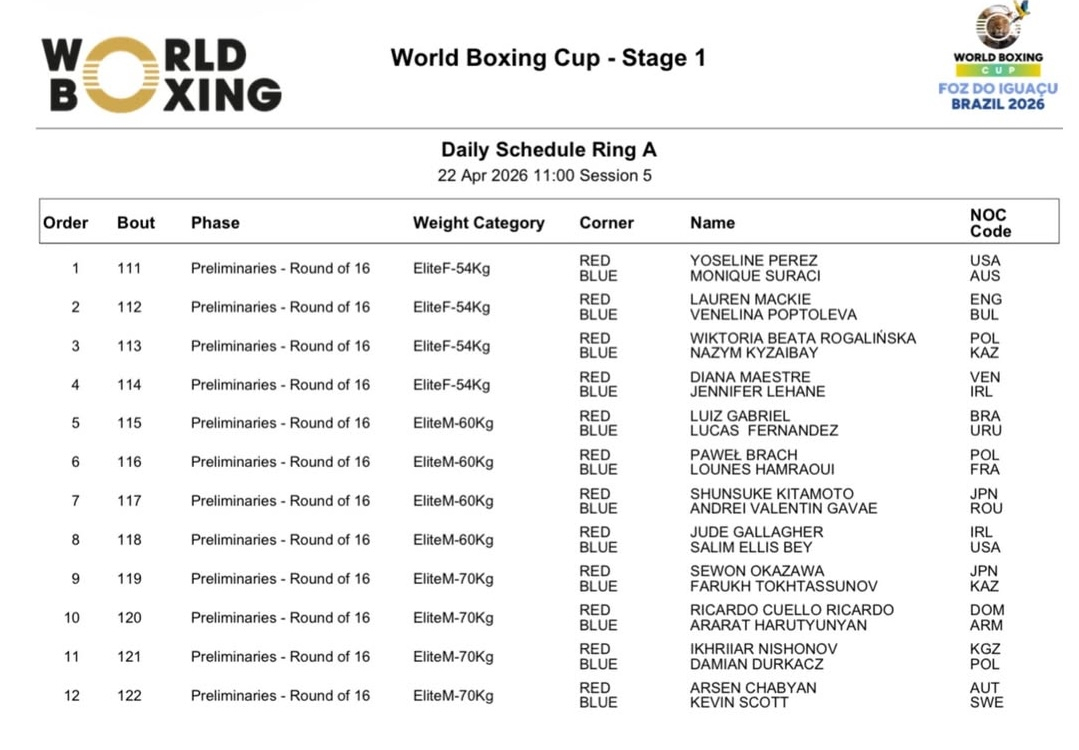Click on Jude Gallagher's name
Screen dimensions: 1079x750
coord(756,533)
